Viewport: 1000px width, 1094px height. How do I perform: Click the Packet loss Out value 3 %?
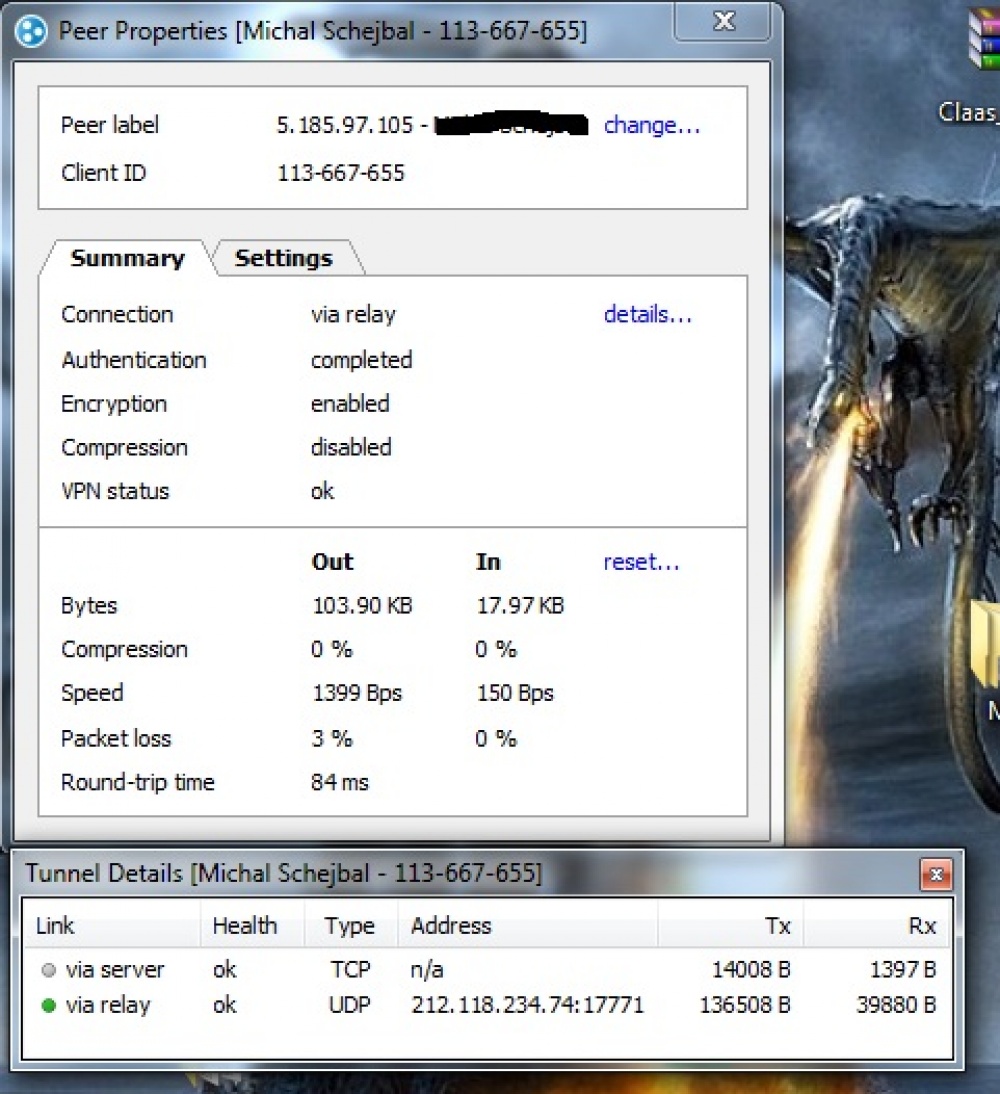click(332, 739)
